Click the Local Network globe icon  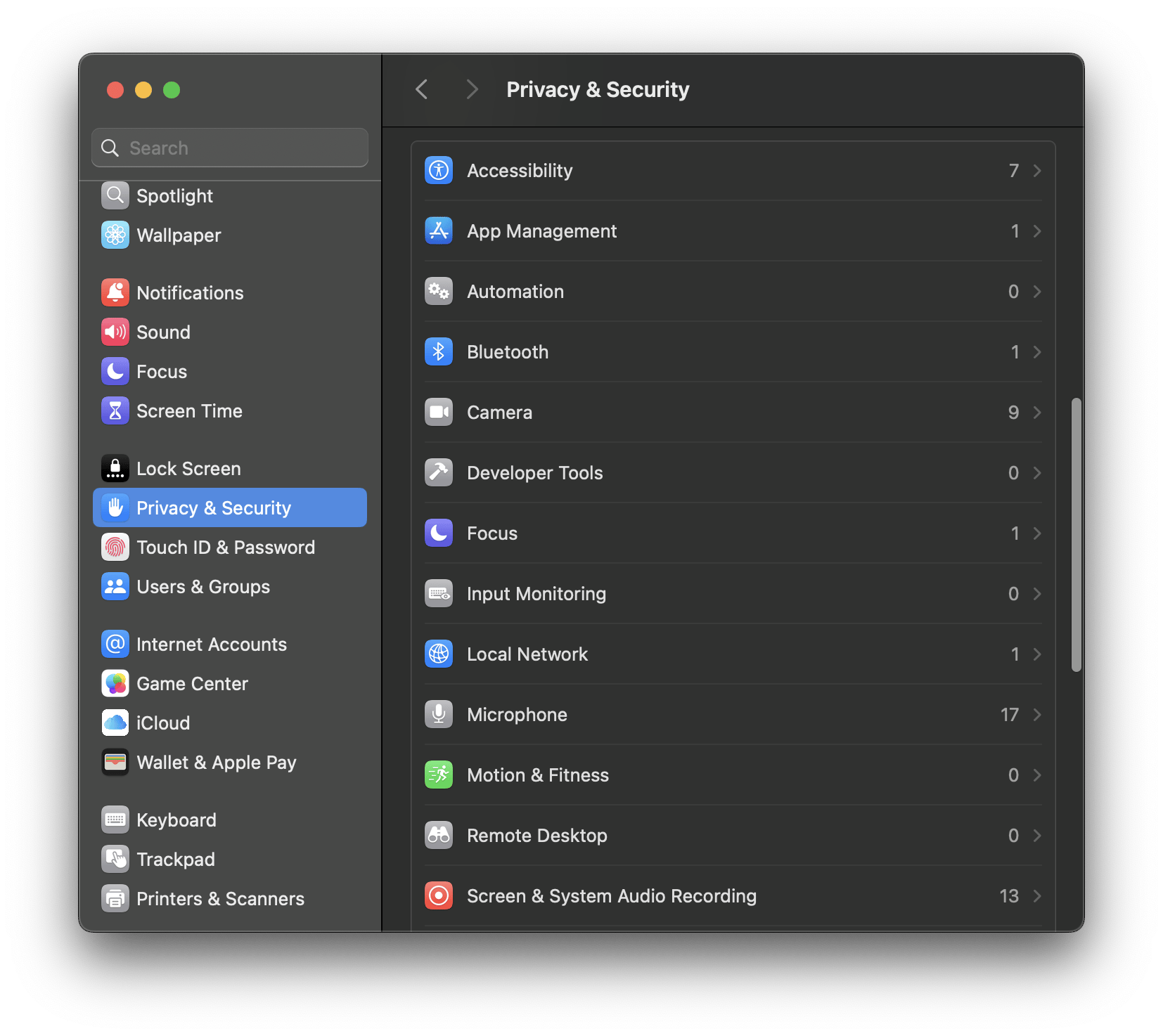pyautogui.click(x=439, y=654)
